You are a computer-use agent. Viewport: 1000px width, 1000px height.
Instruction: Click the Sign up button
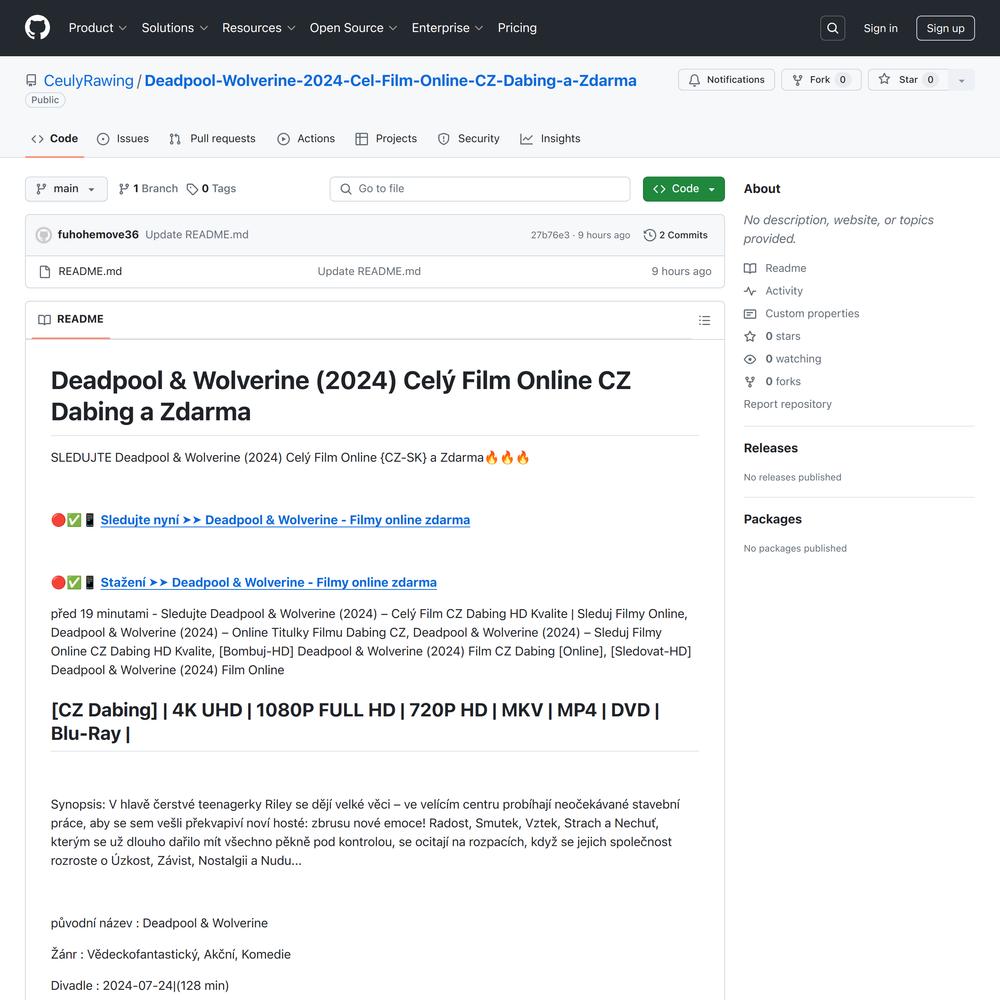pyautogui.click(x=945, y=28)
